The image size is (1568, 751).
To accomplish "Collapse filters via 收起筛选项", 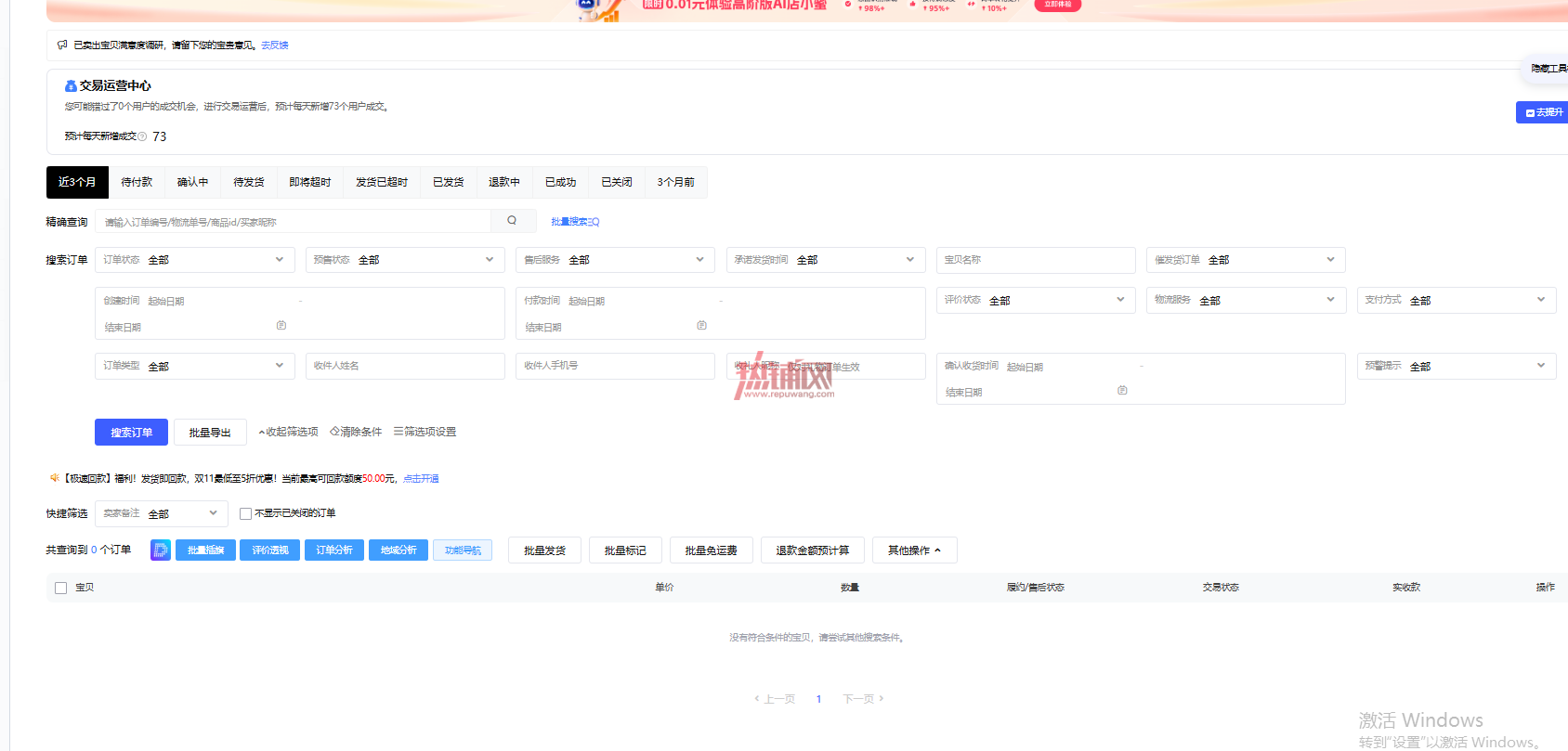I will pos(288,432).
